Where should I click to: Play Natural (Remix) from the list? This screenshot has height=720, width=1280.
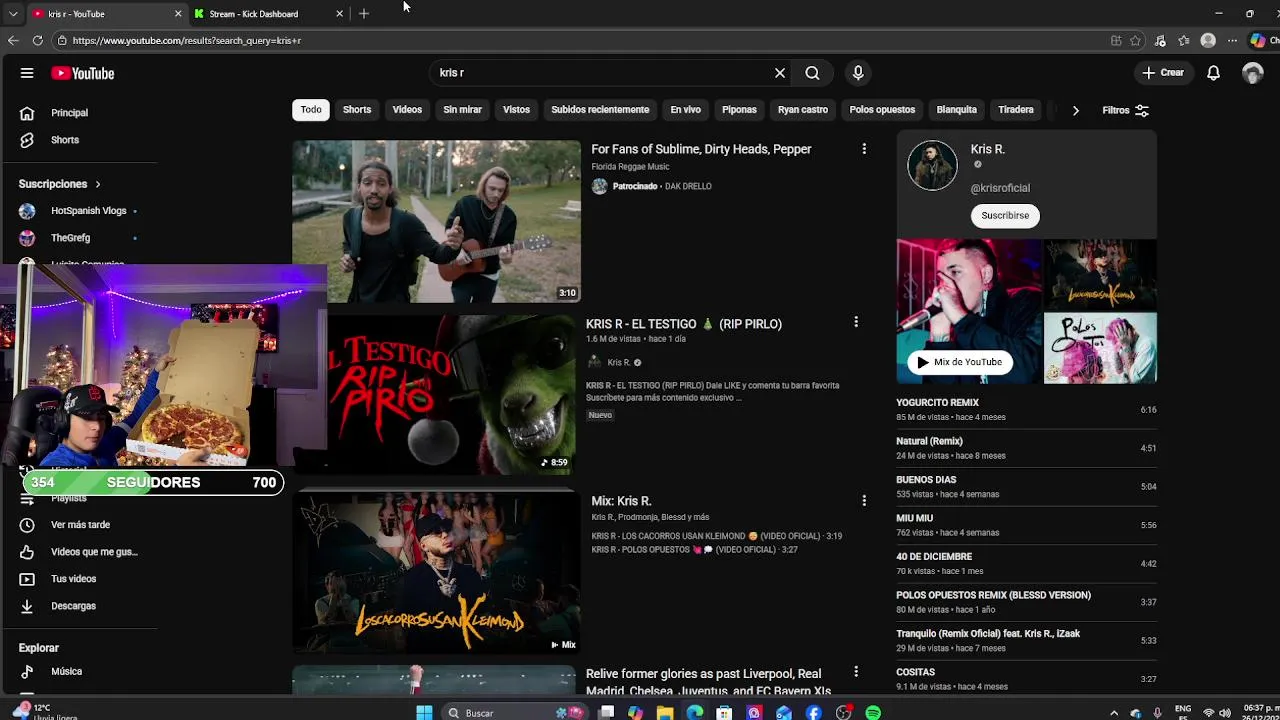pyautogui.click(x=1026, y=448)
